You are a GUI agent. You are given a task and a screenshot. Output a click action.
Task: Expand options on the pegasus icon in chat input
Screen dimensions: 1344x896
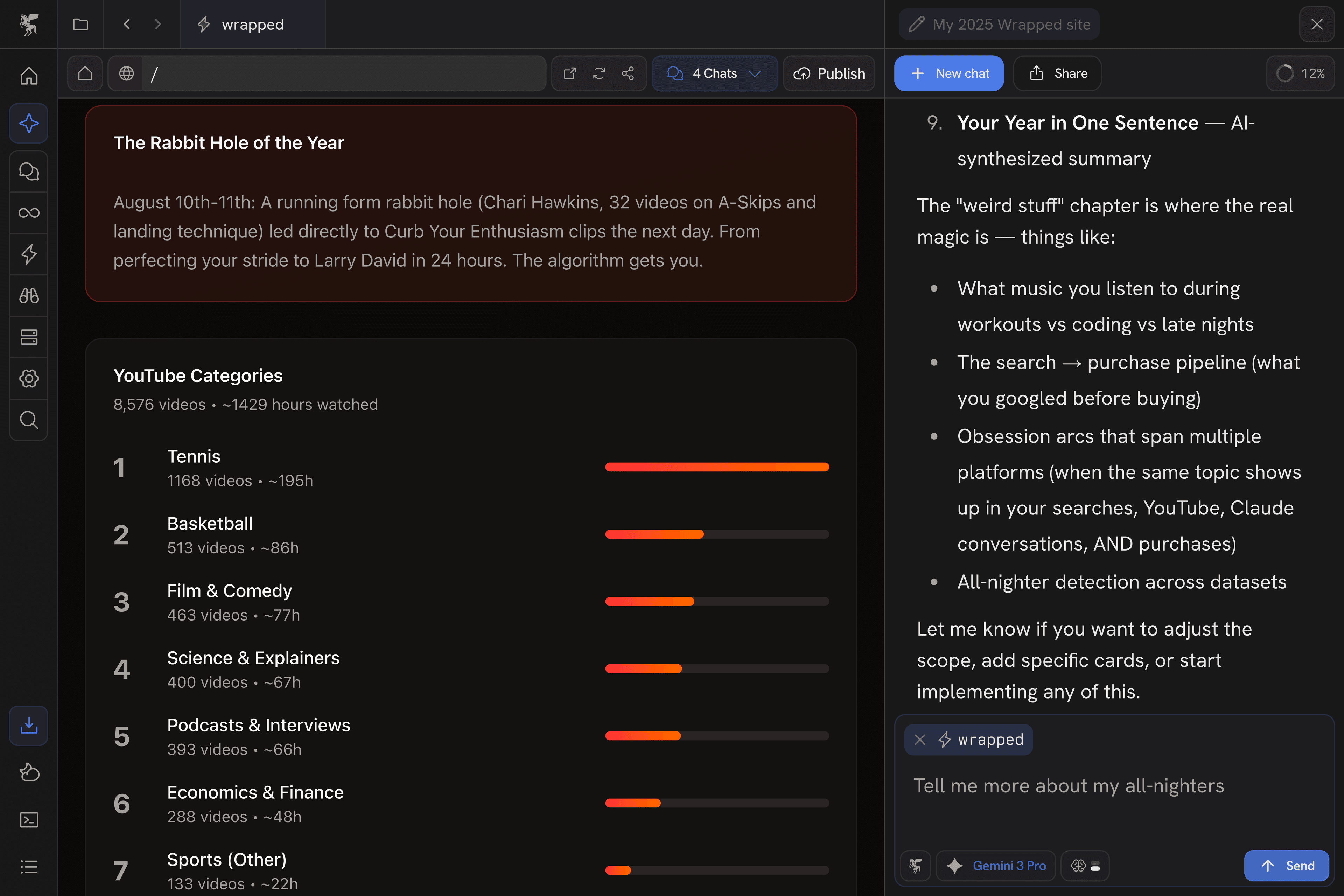pos(916,865)
